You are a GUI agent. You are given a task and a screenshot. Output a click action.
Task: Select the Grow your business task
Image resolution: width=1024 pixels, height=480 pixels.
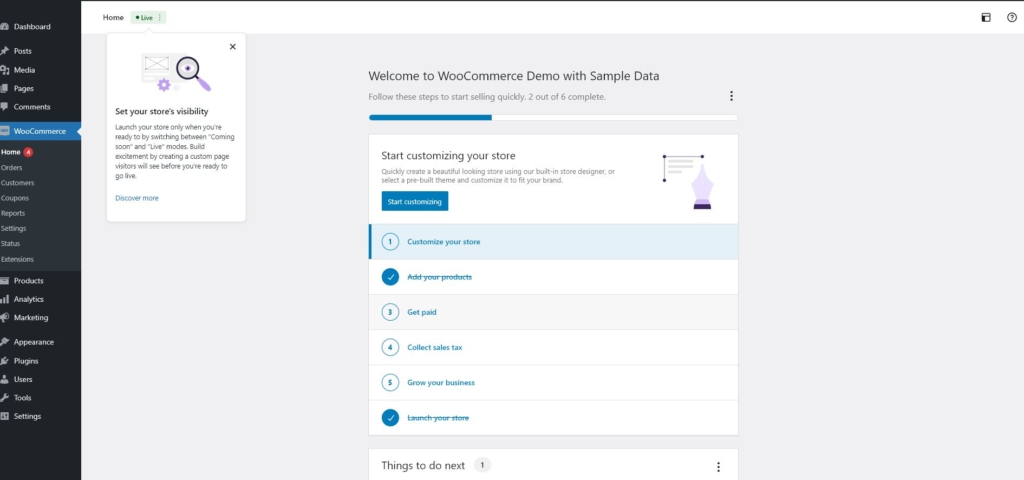(x=553, y=383)
